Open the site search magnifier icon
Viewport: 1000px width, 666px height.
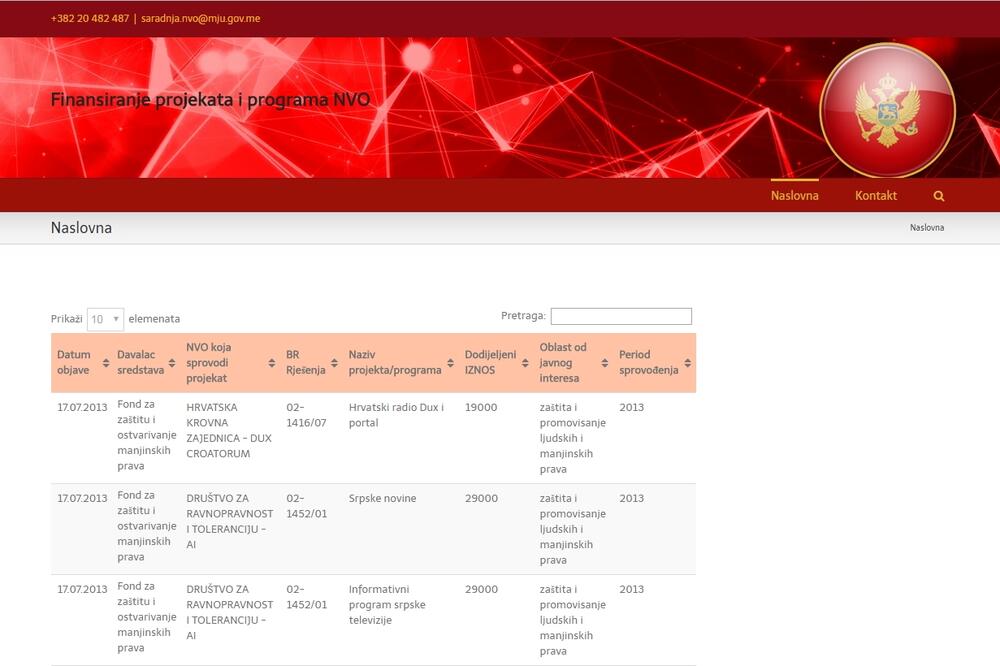click(938, 195)
